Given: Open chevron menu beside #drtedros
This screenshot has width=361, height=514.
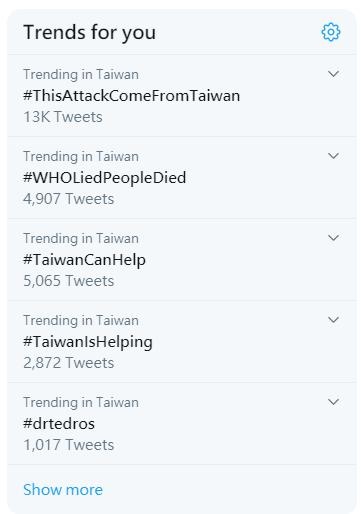Looking at the screenshot, I should (333, 402).
